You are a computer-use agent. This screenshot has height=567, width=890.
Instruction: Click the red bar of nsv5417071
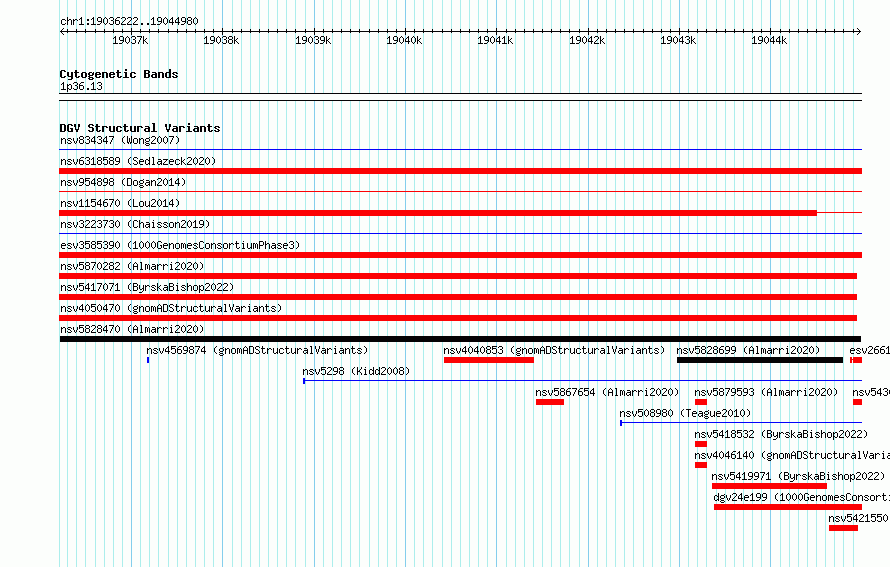458,297
